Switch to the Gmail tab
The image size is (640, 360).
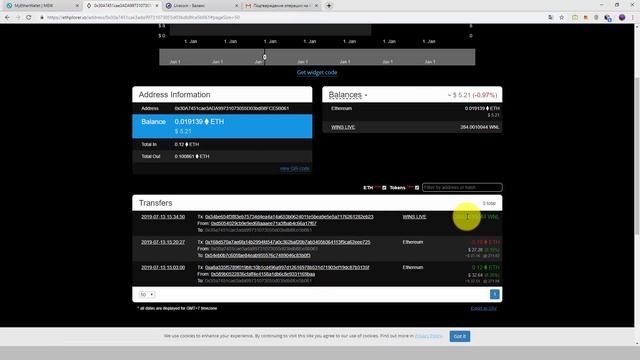coord(282,6)
